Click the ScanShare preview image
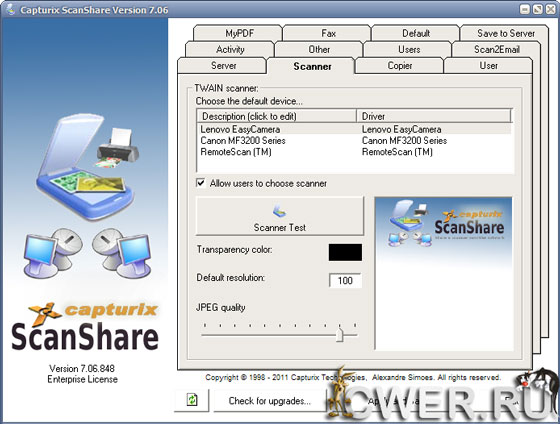 pos(443,273)
